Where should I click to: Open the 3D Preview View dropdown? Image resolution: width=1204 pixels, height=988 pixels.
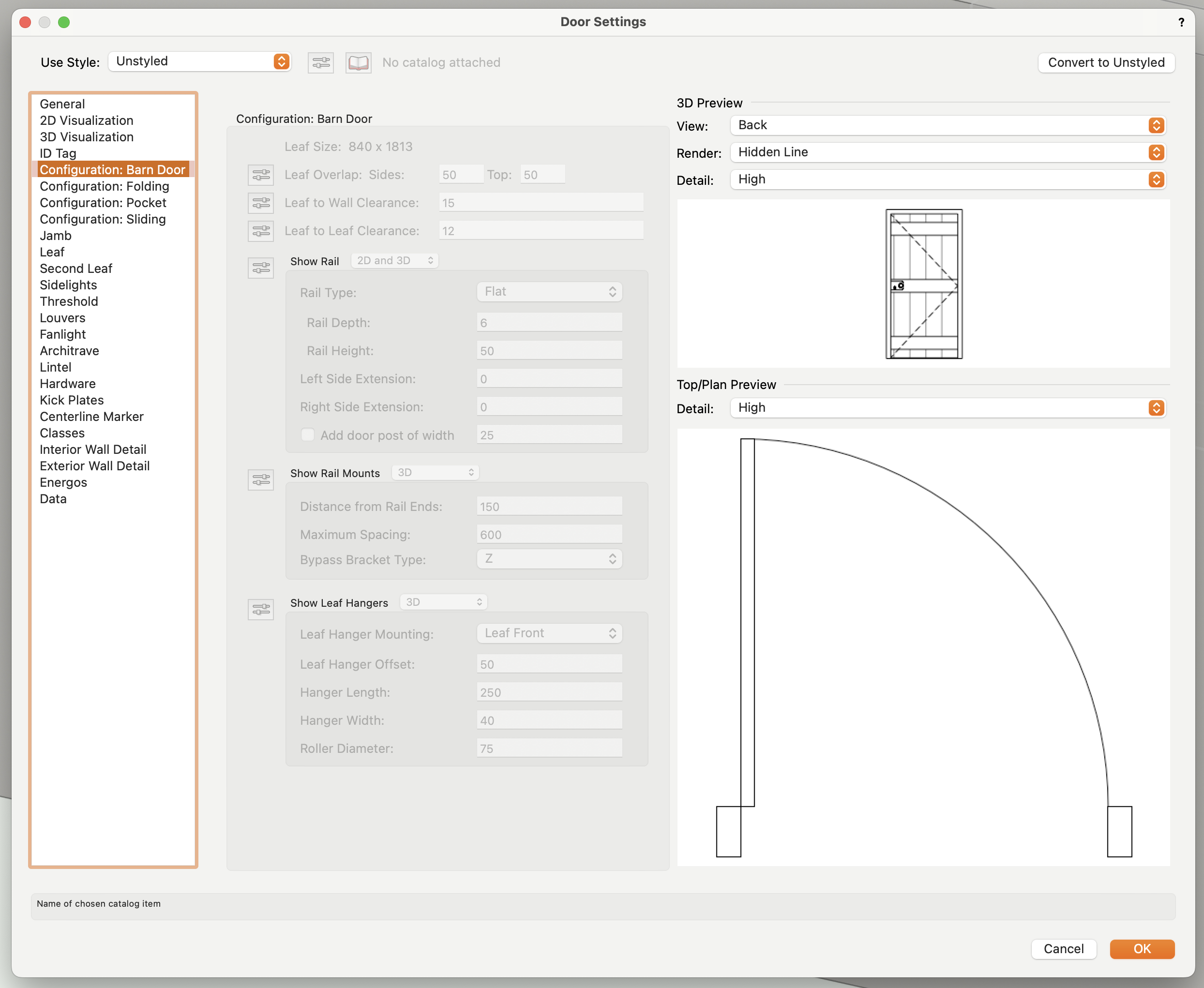point(948,125)
